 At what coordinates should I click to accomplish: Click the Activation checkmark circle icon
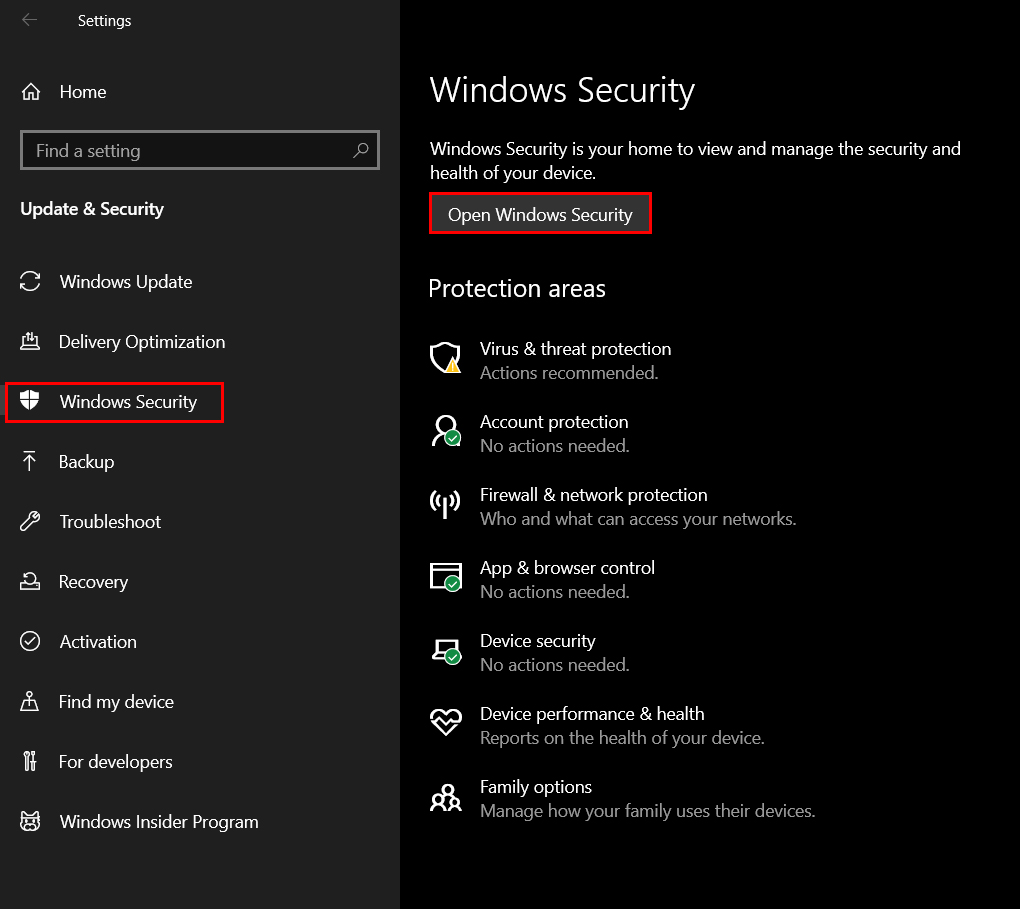click(30, 641)
